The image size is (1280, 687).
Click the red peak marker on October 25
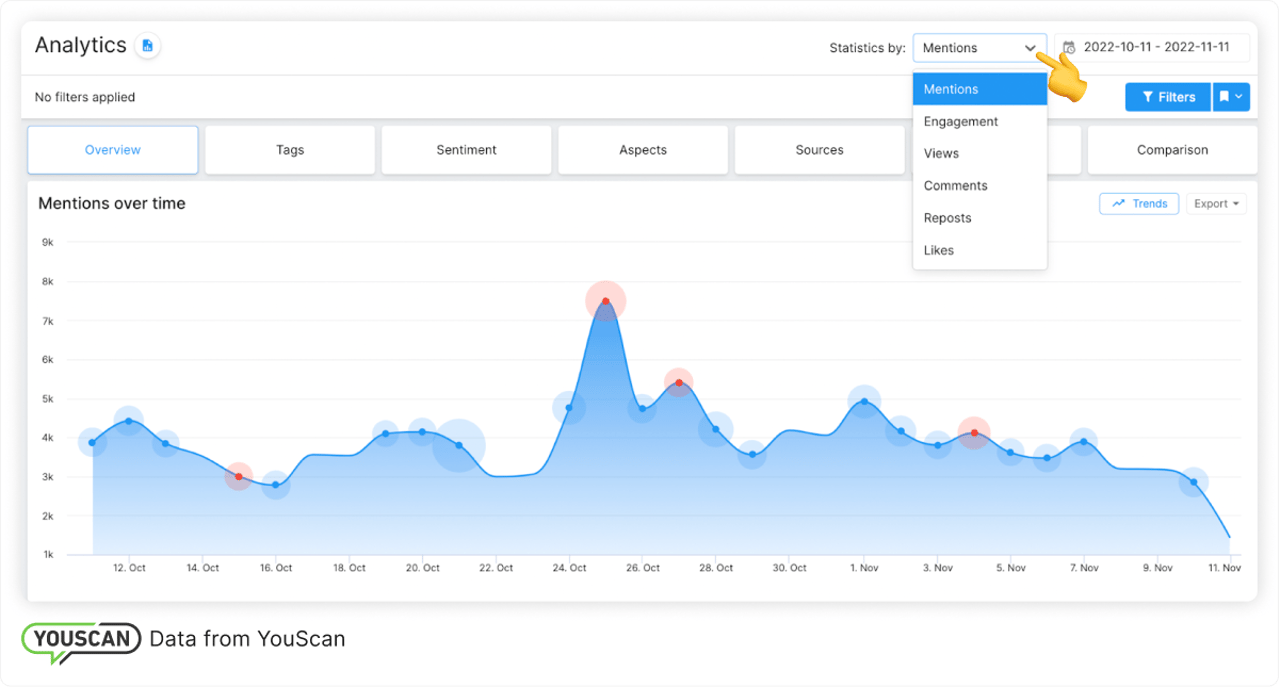coord(605,299)
